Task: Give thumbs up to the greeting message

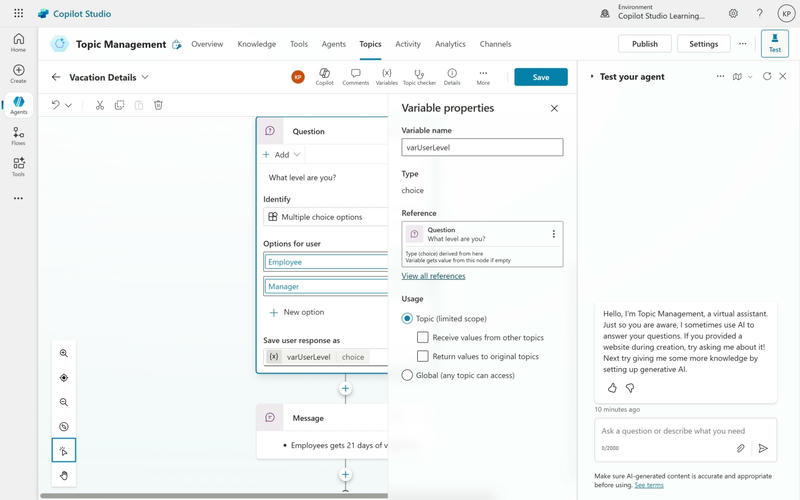Action: (x=612, y=388)
